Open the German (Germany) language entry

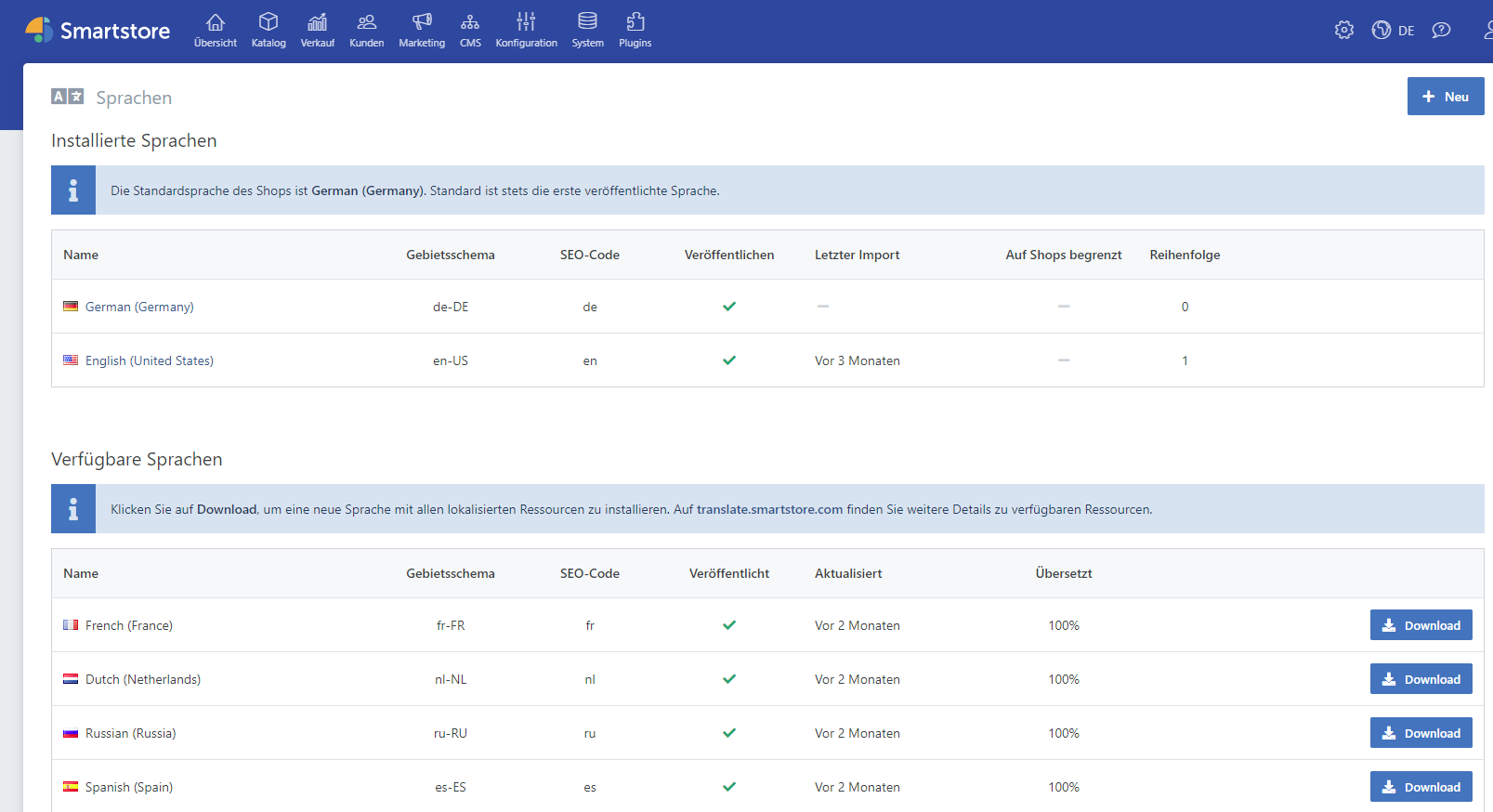[139, 307]
